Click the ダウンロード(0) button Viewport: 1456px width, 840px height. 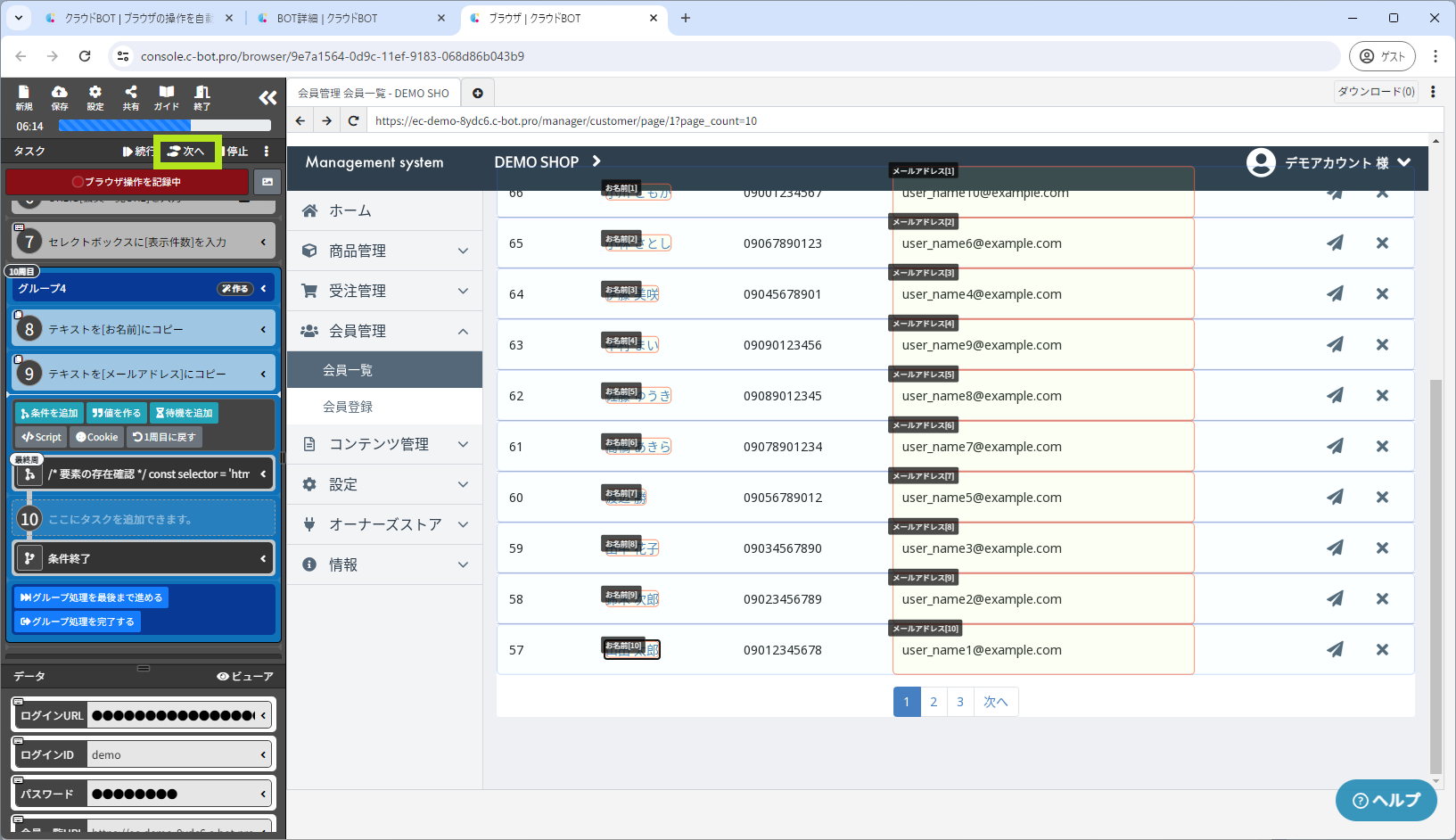pos(1377,92)
